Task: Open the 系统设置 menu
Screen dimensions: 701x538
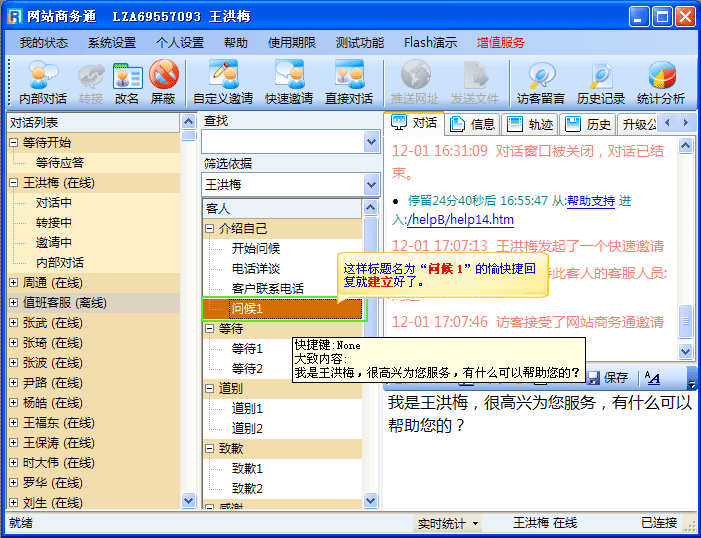Action: [111, 43]
